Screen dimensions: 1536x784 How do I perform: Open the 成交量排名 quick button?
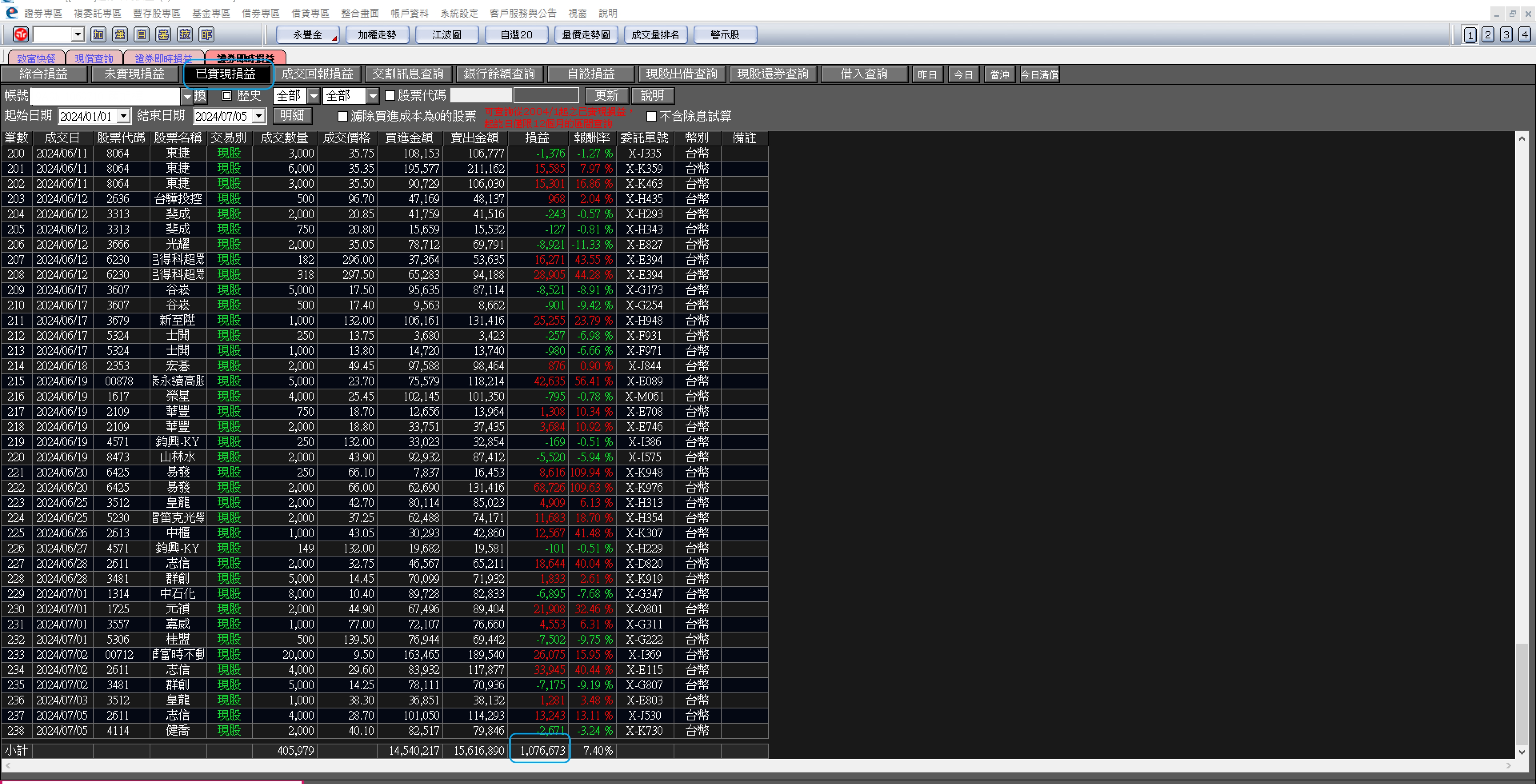(655, 34)
